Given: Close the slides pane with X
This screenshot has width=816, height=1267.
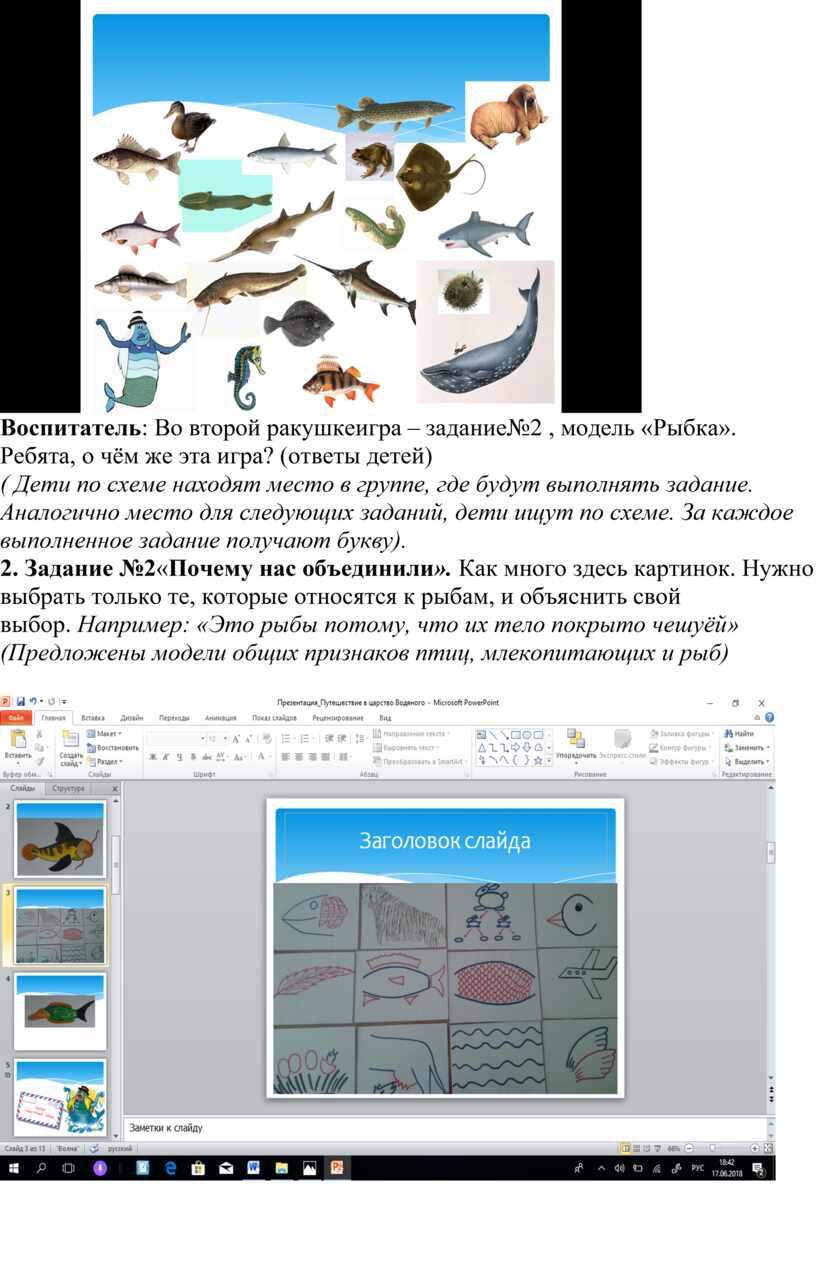Looking at the screenshot, I should (x=114, y=789).
